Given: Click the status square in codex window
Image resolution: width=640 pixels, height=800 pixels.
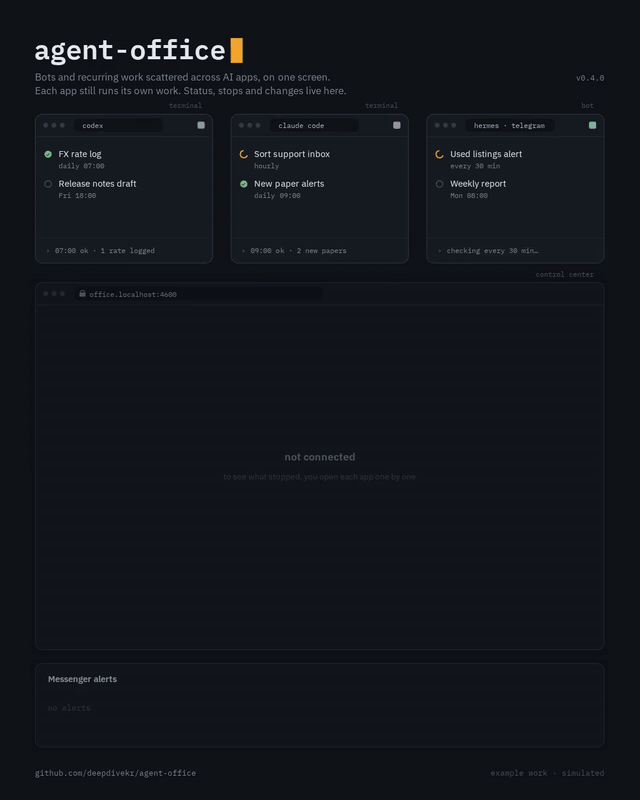Looking at the screenshot, I should (x=201, y=125).
